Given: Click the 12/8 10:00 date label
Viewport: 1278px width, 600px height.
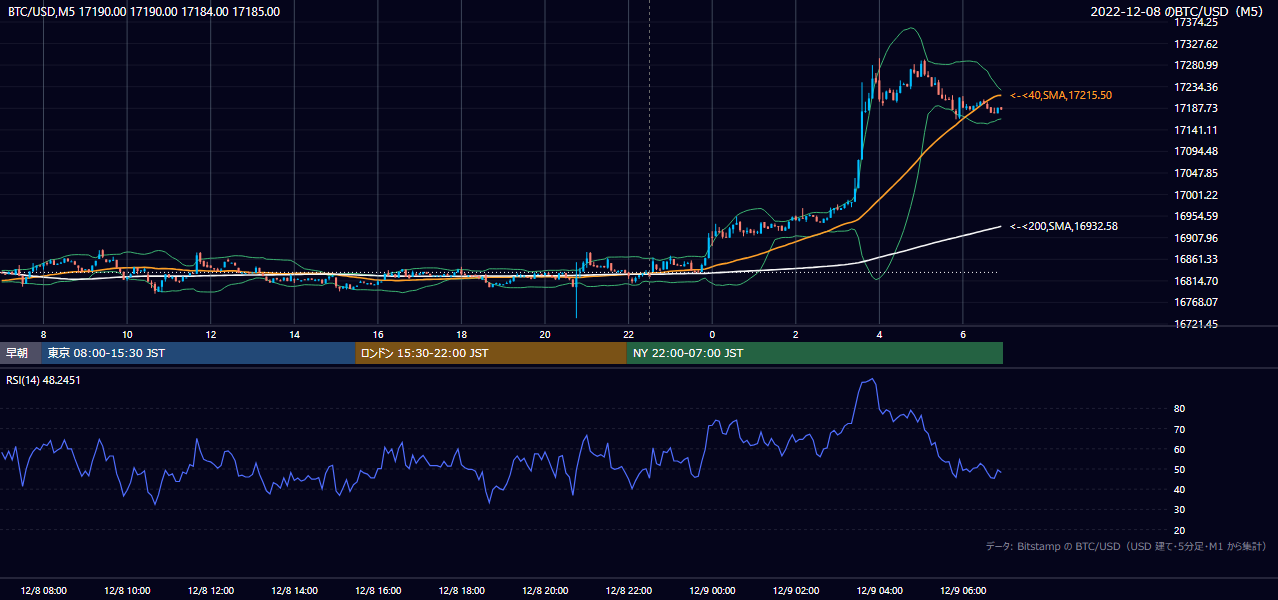Looking at the screenshot, I should point(127,591).
